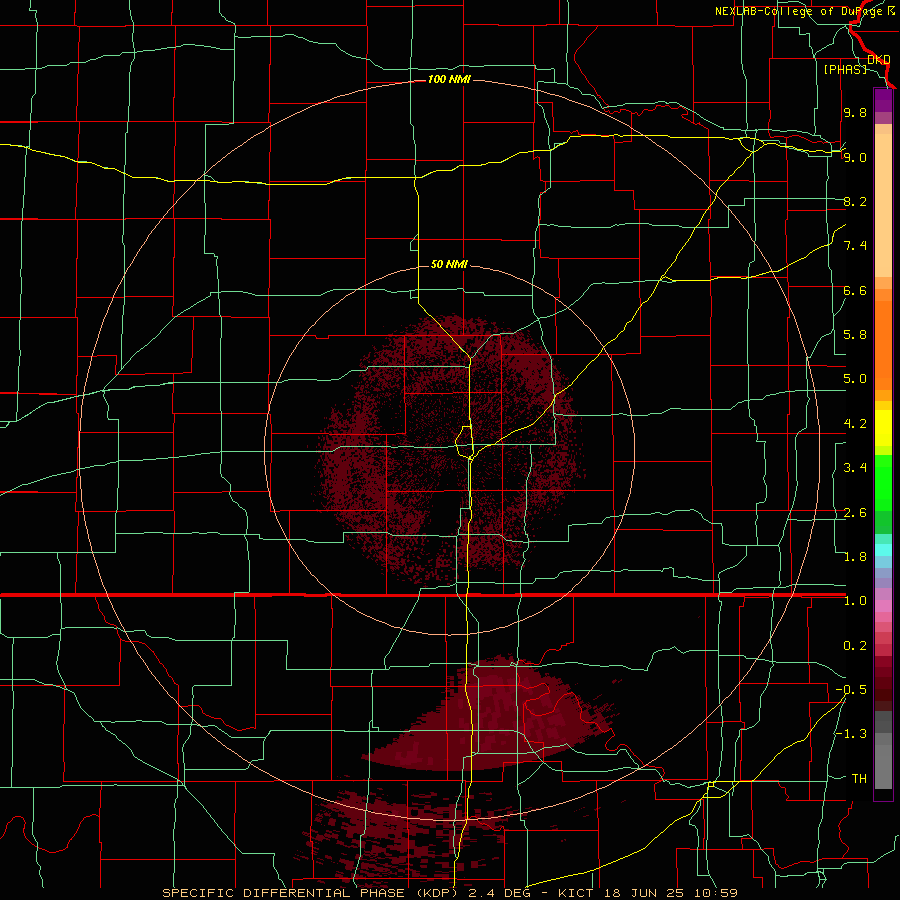Click the 8.2 value on the color scale
Image resolution: width=900 pixels, height=900 pixels.
point(855,201)
